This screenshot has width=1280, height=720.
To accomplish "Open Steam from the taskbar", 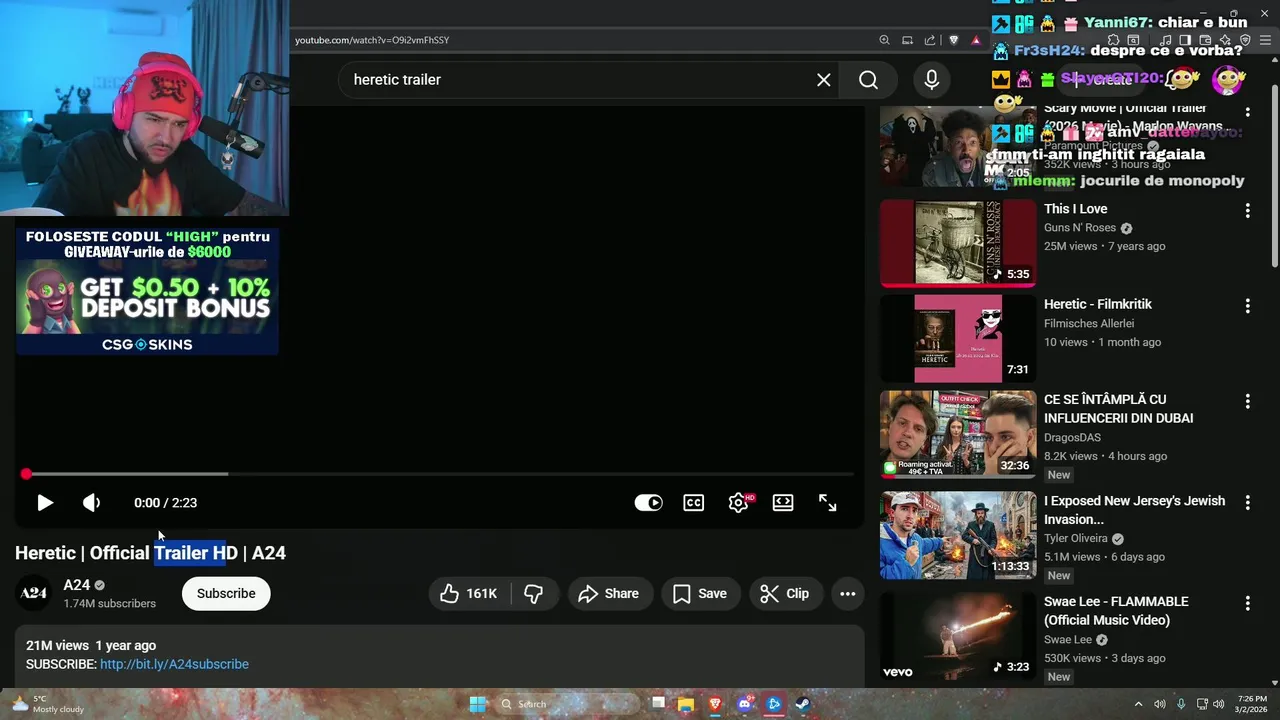I will 802,704.
